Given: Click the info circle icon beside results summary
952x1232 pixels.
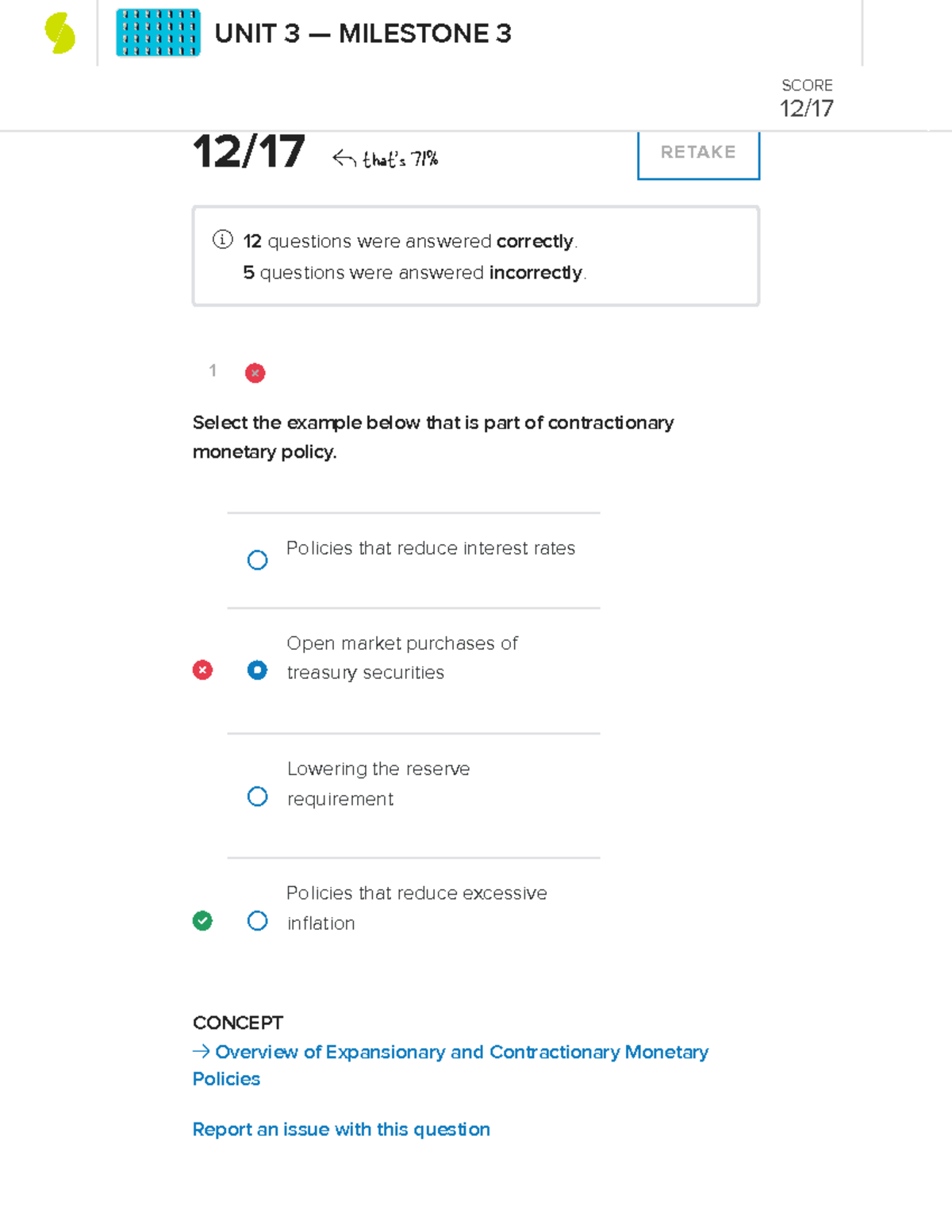Looking at the screenshot, I should (223, 240).
